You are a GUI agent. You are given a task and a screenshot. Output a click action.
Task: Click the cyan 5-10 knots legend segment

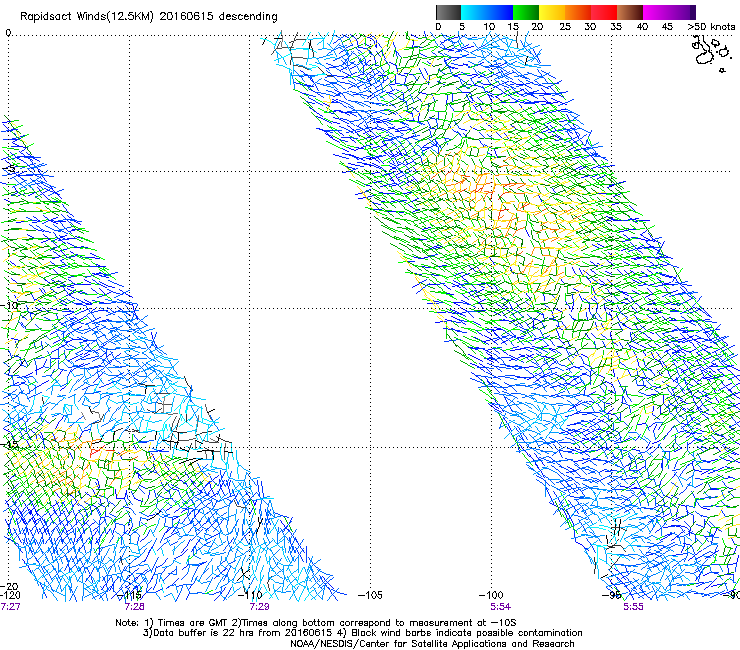(474, 12)
